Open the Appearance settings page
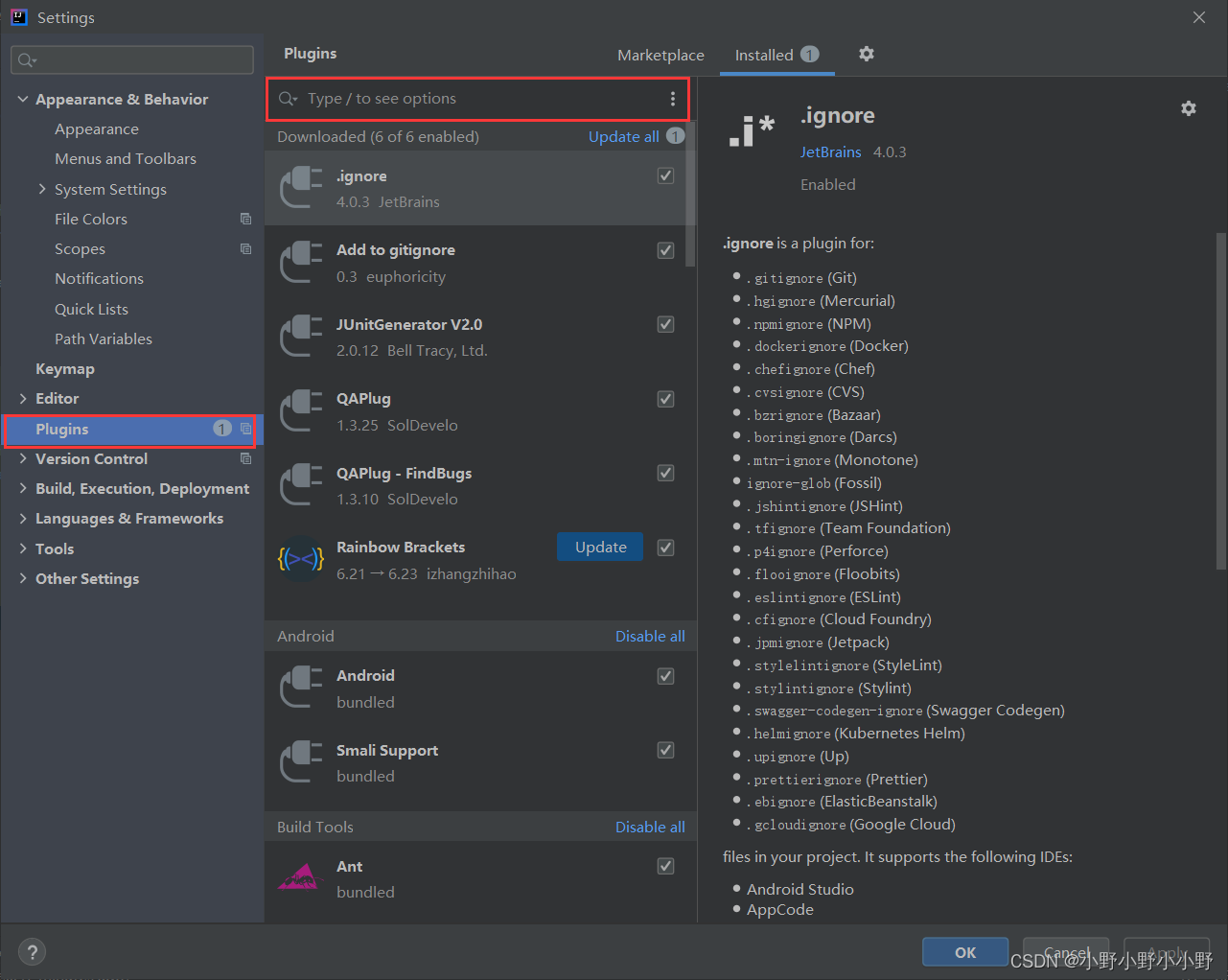1228x980 pixels. point(97,128)
